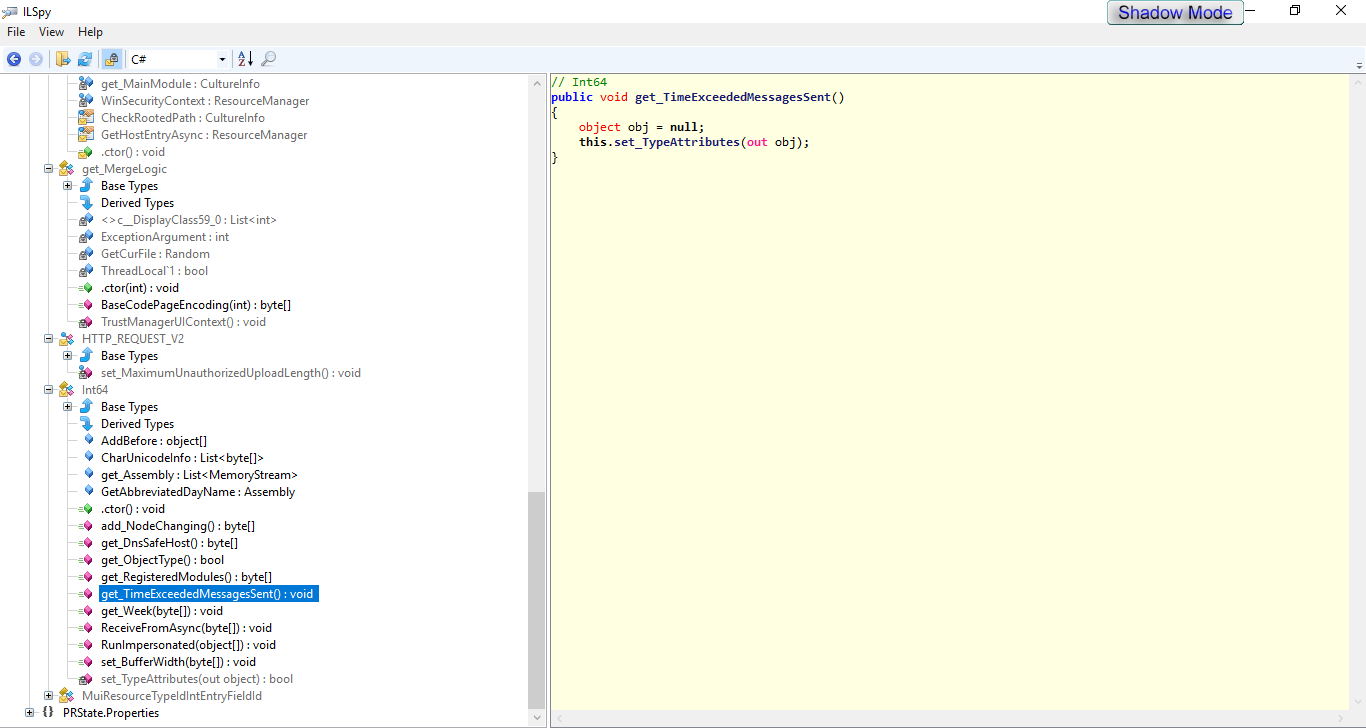Click the alphabetical sort A-Z icon
Viewport: 1366px width, 728px height.
pos(246,59)
